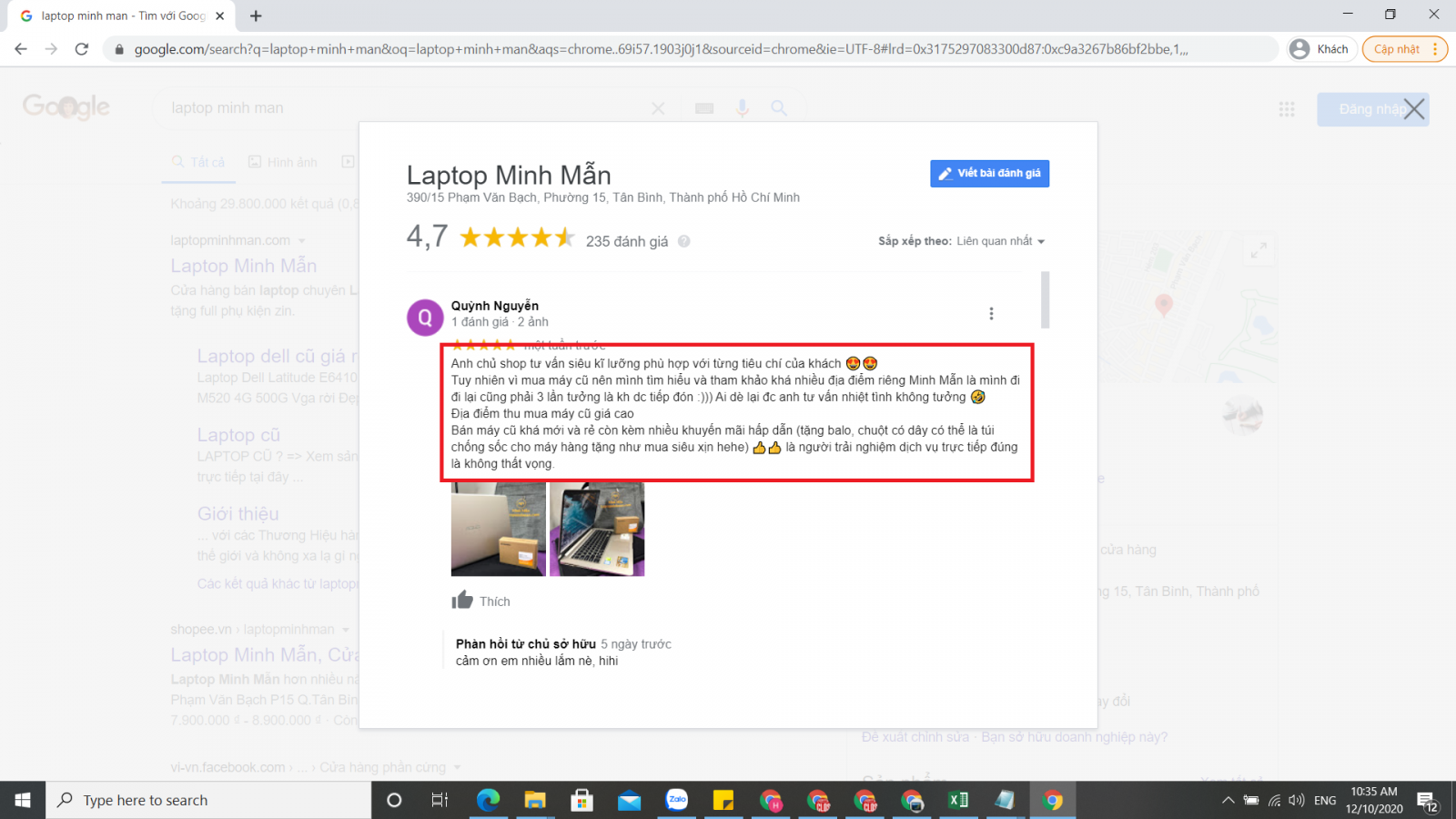
Task: Switch to the Tất cả search tab
Action: coord(199,162)
